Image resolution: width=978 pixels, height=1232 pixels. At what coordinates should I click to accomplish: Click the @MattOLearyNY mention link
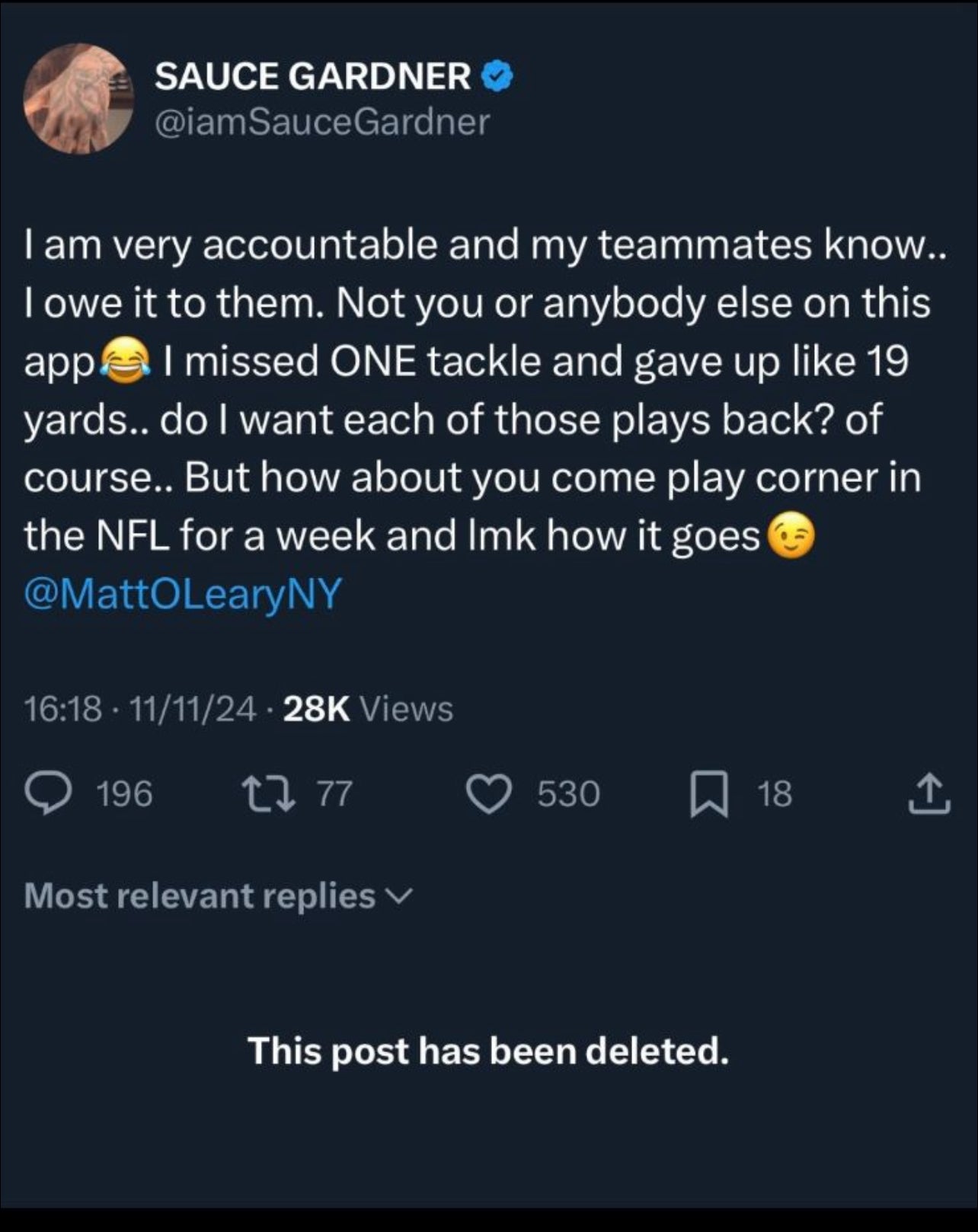pos(183,594)
